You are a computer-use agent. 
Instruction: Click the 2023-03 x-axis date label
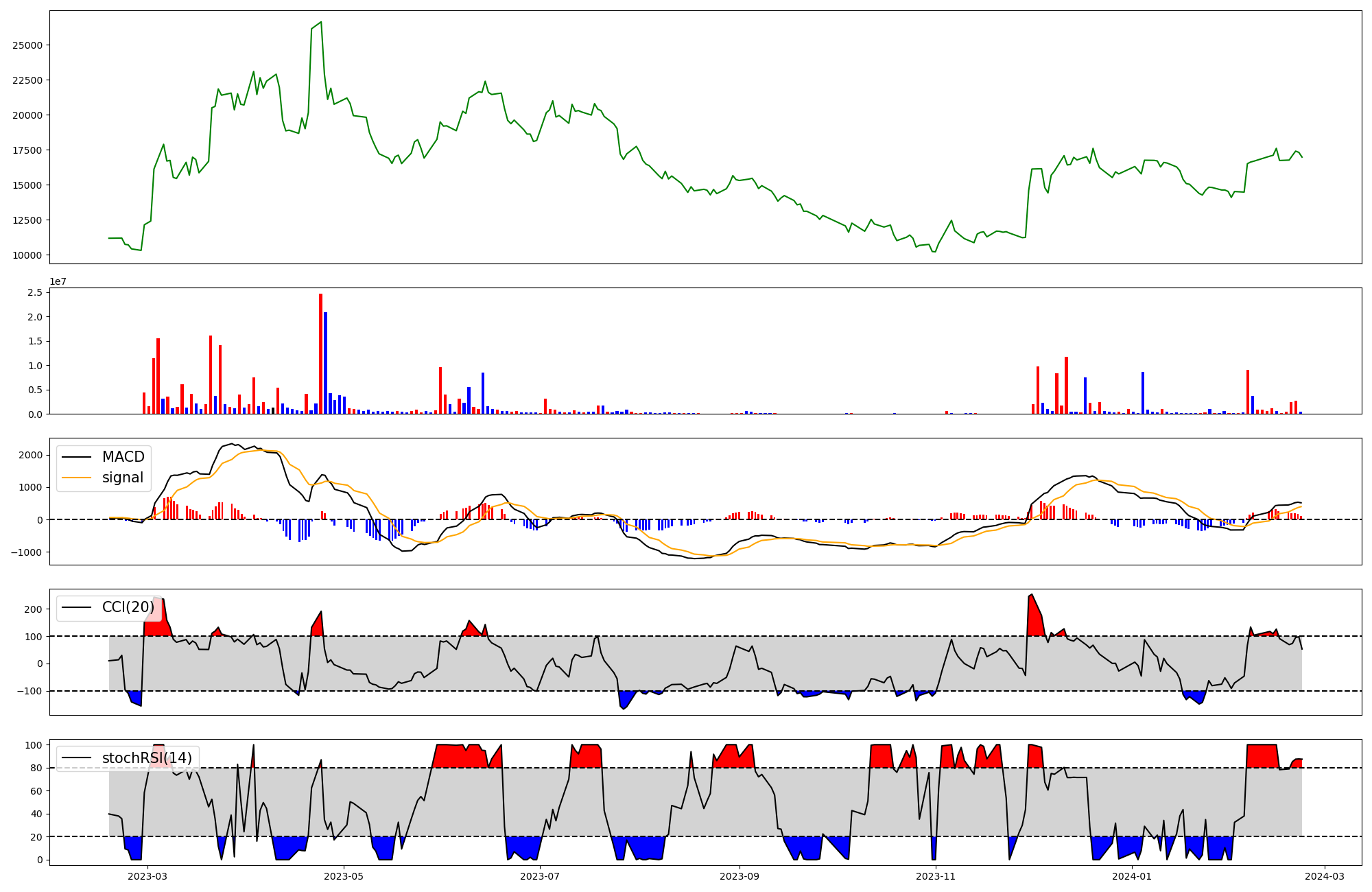coord(147,876)
